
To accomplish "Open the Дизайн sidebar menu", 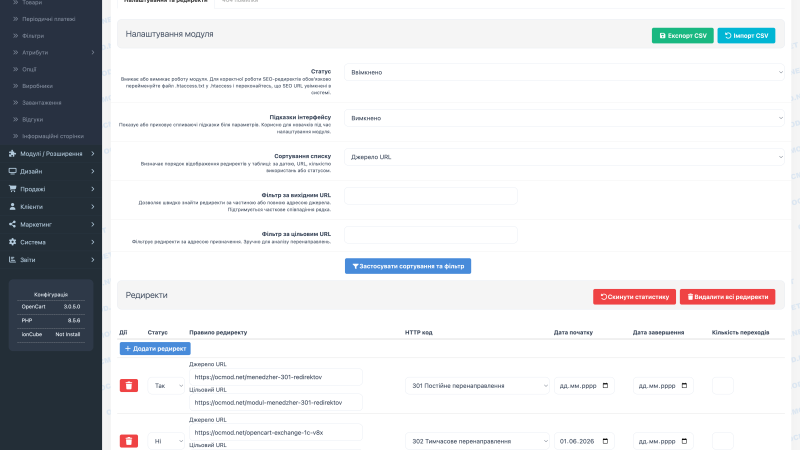I will 51,171.
